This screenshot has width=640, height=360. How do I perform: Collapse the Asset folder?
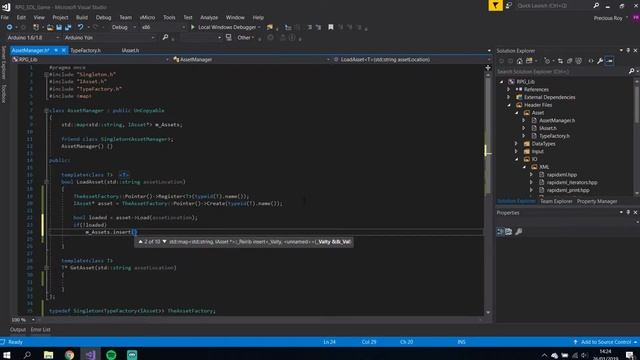click(x=517, y=113)
